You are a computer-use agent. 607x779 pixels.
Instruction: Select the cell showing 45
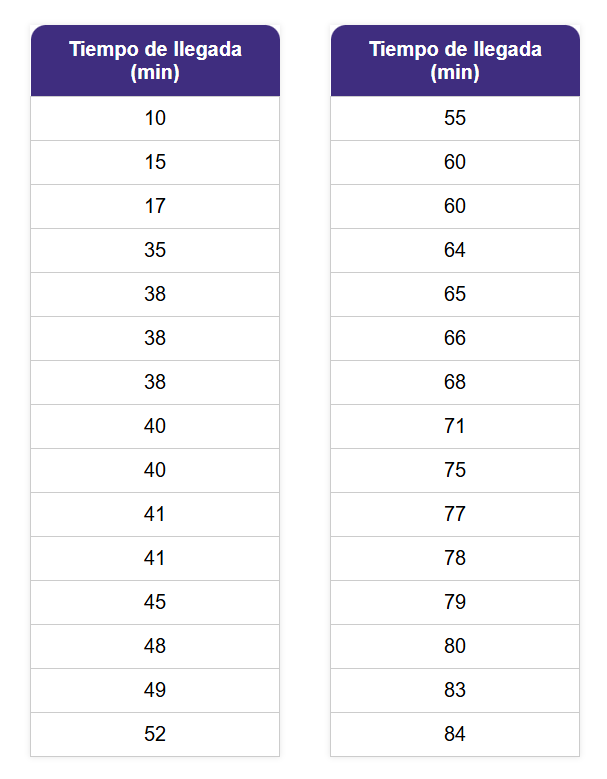coord(155,602)
